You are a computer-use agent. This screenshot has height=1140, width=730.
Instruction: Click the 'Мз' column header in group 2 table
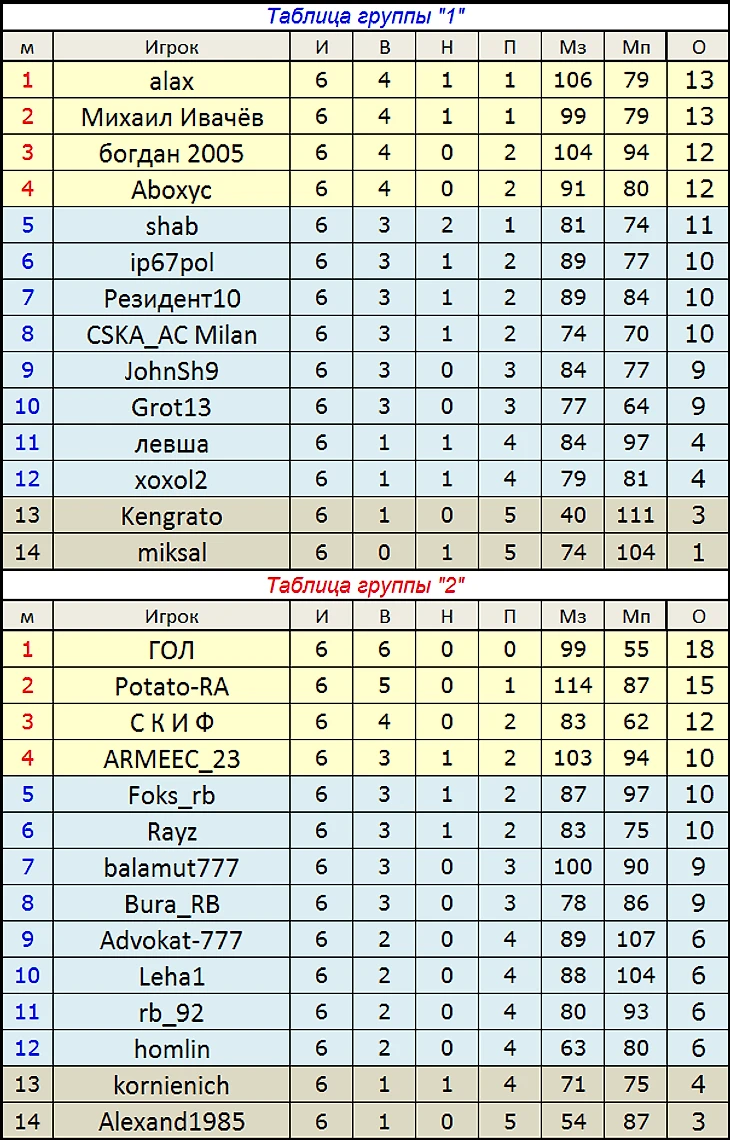[x=572, y=617]
